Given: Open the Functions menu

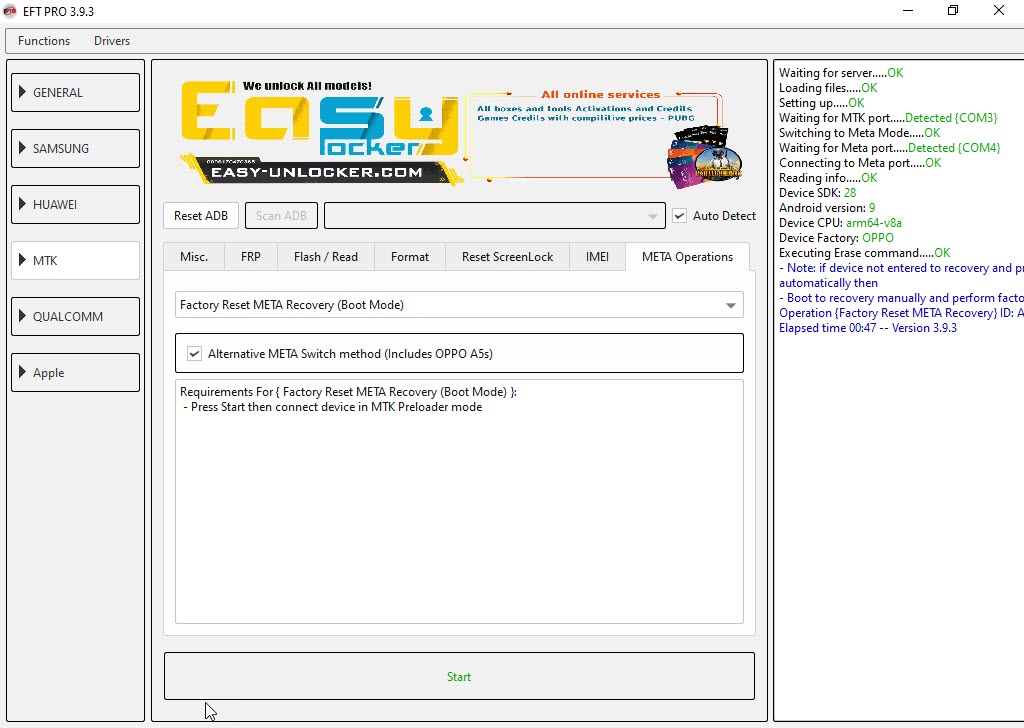Looking at the screenshot, I should 44,40.
